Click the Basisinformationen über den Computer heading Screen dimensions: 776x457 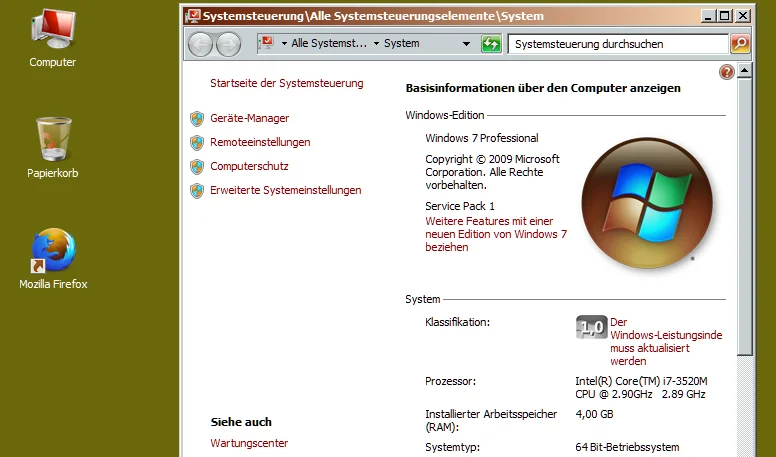click(x=543, y=88)
